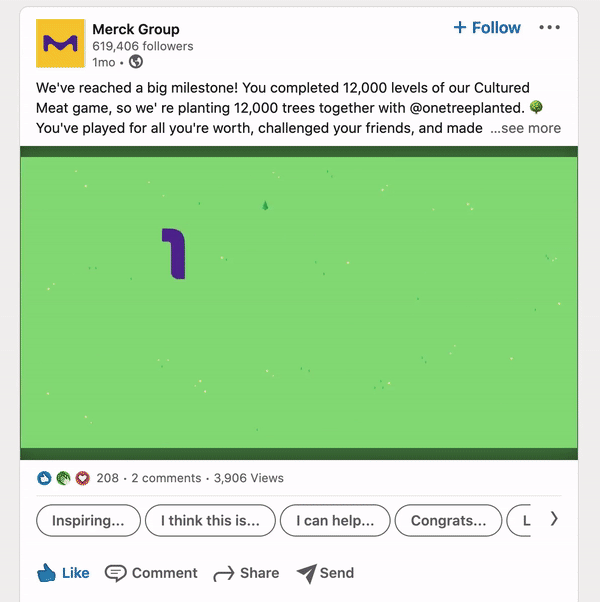The width and height of the screenshot is (600, 602).
Task: Open the three-dot post options menu
Action: (x=549, y=28)
